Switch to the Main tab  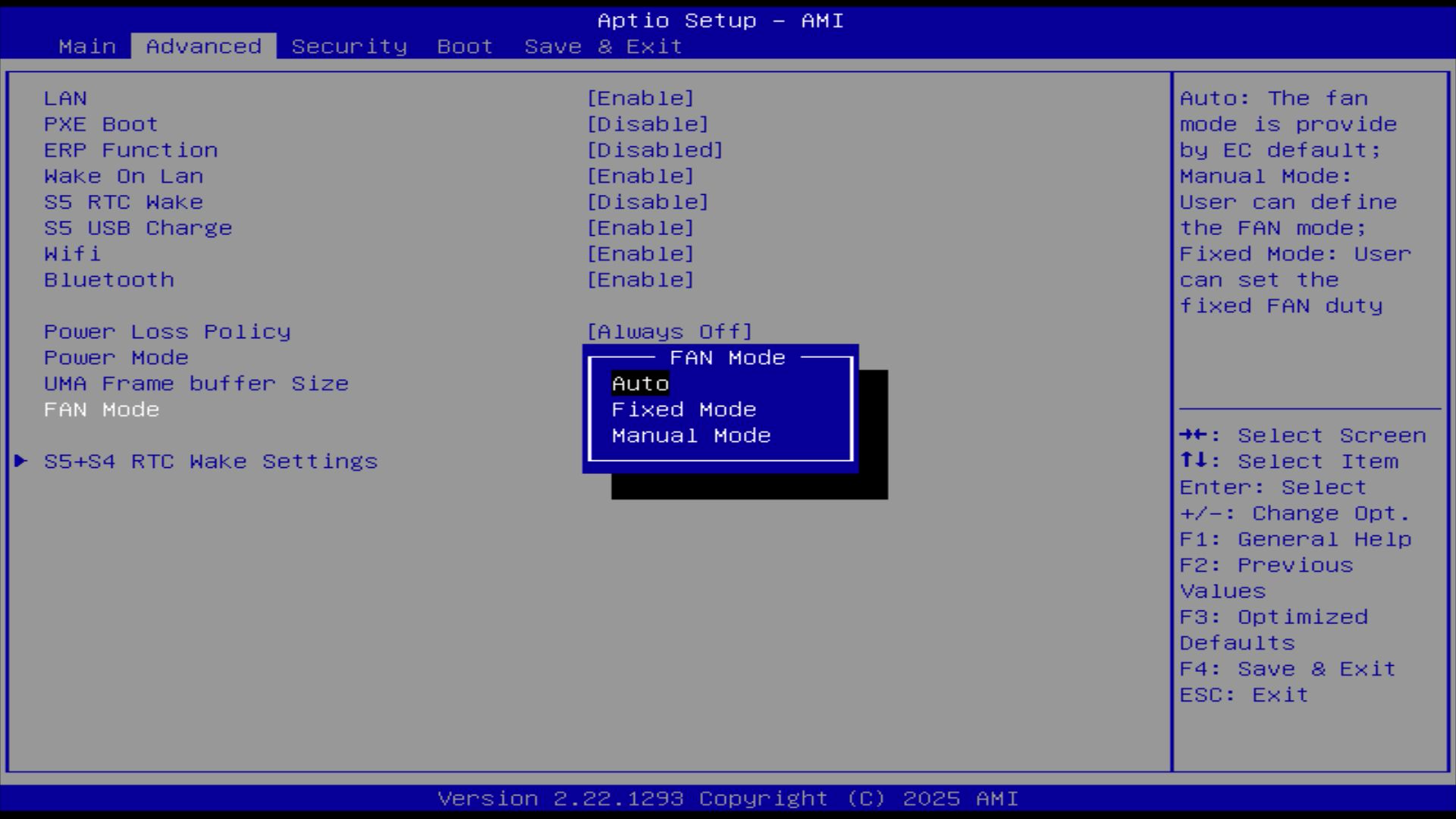[x=87, y=46]
